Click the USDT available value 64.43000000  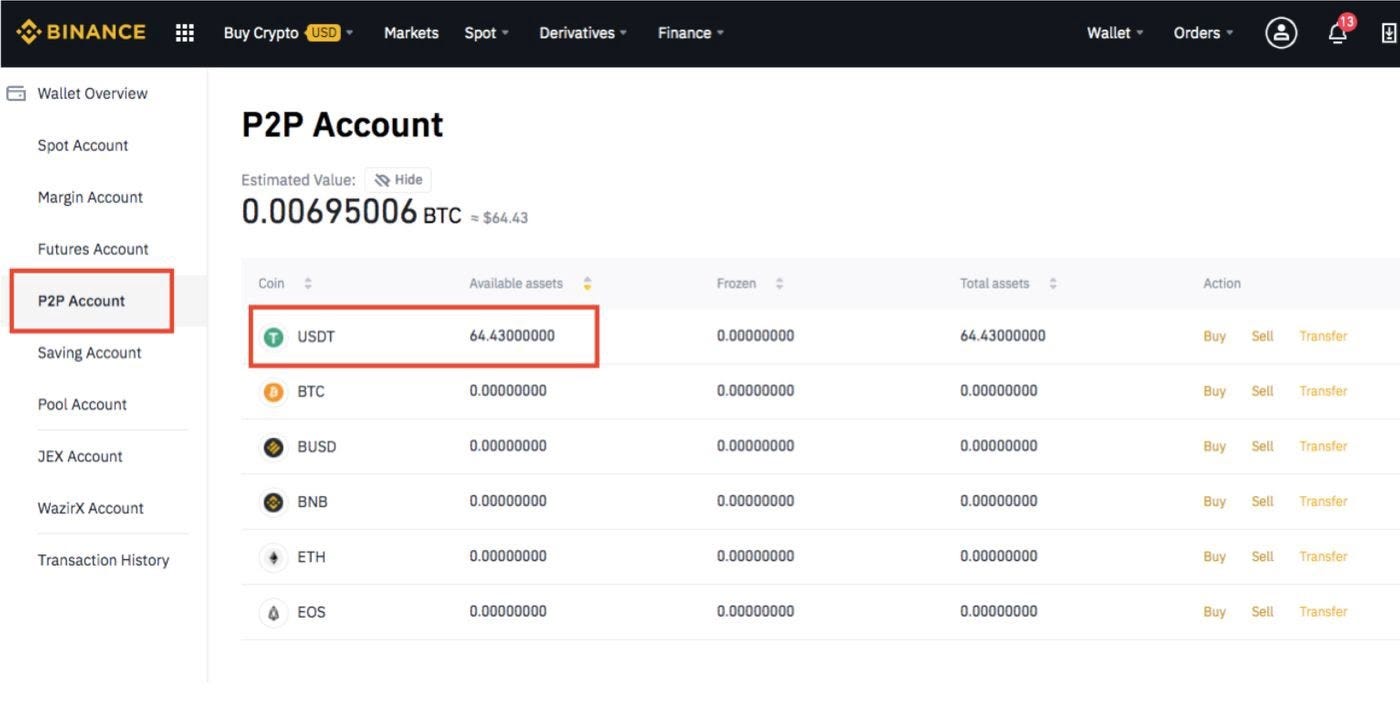pyautogui.click(x=512, y=336)
